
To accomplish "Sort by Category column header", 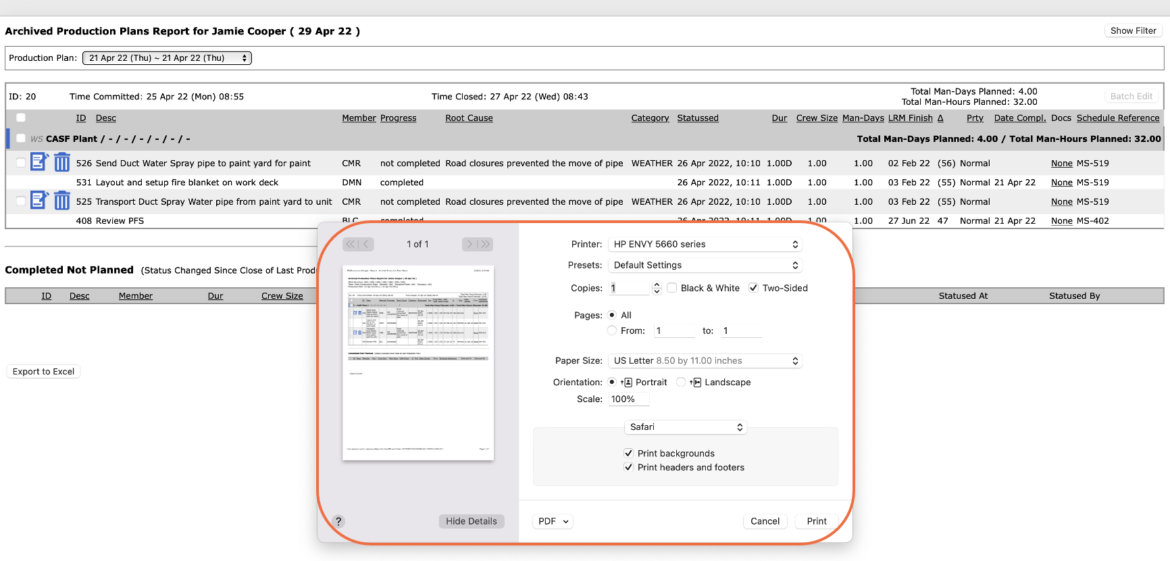I will tap(650, 118).
